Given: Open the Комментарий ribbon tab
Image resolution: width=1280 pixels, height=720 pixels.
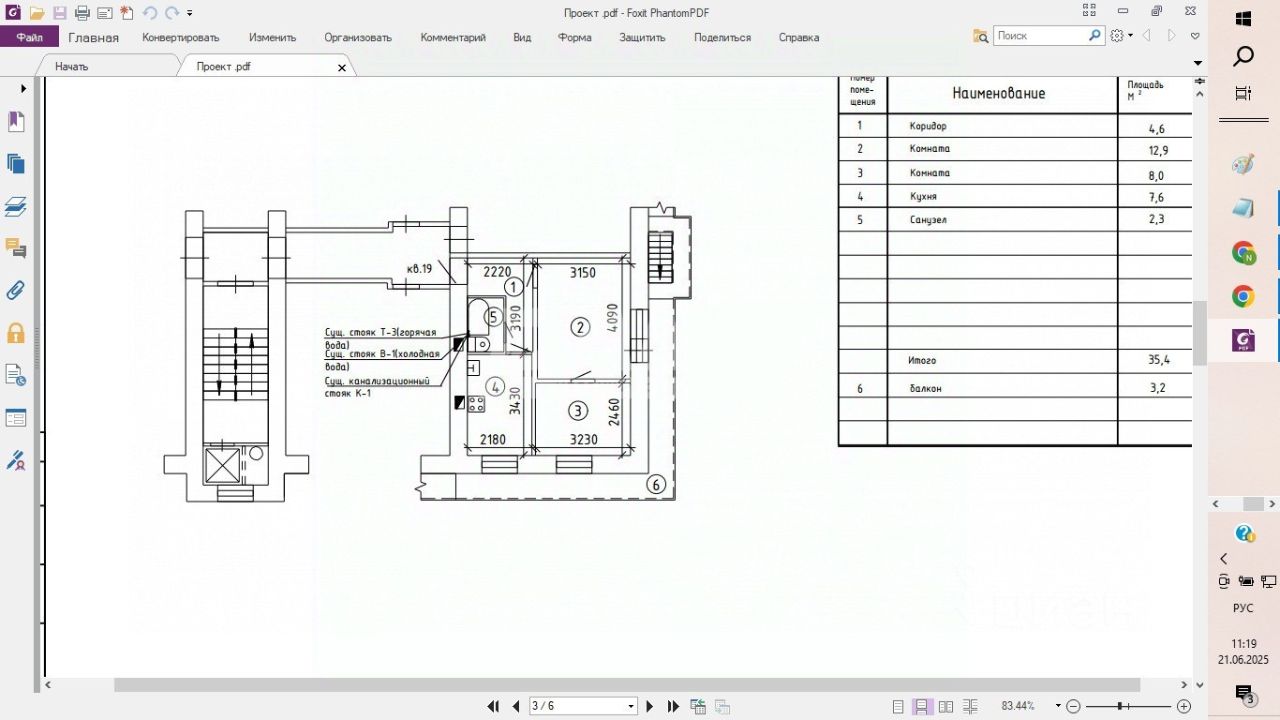Looking at the screenshot, I should point(453,38).
